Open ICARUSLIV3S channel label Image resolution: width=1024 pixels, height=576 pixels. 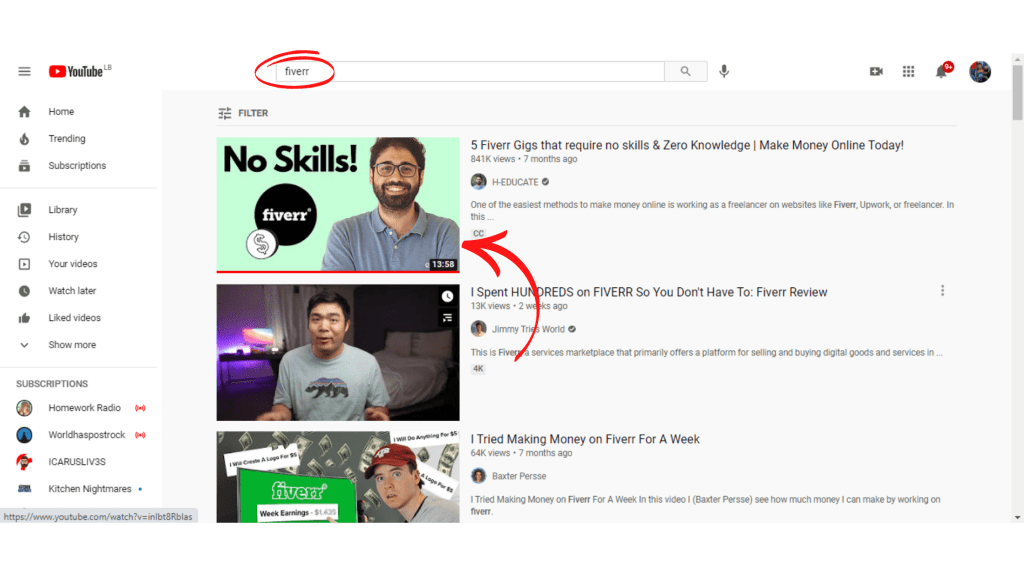(76, 462)
